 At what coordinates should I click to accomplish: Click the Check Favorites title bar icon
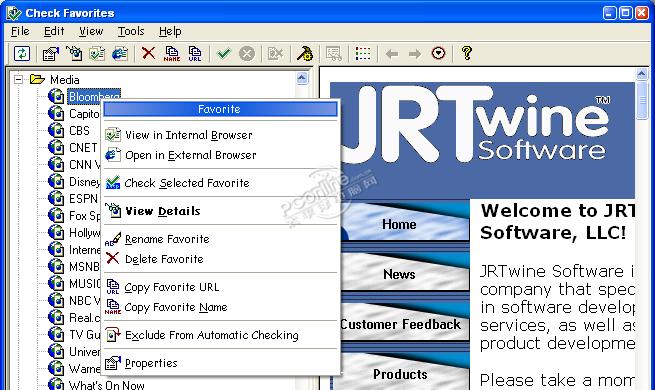coord(13,13)
